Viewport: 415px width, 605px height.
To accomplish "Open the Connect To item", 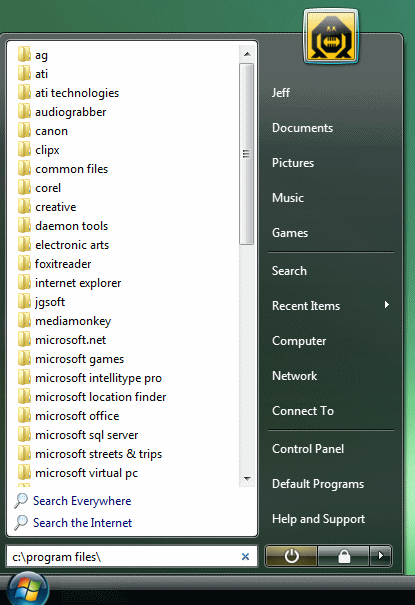I will pyautogui.click(x=303, y=411).
